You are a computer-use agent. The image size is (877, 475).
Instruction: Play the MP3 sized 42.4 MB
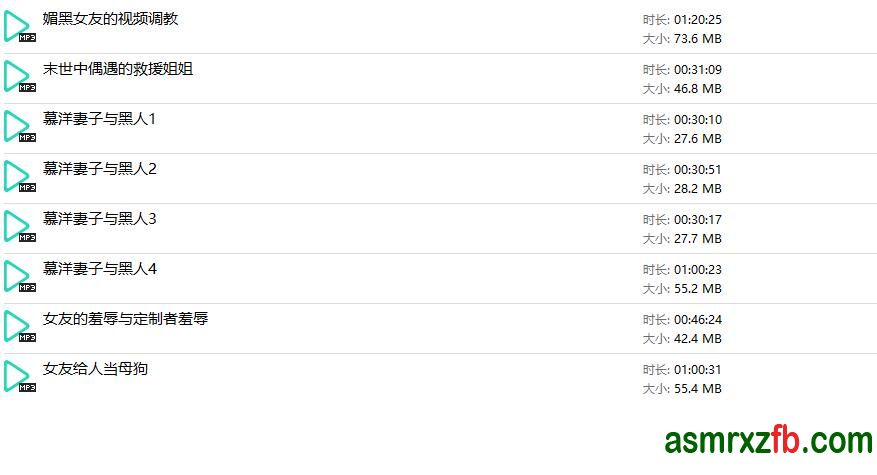click(x=19, y=327)
